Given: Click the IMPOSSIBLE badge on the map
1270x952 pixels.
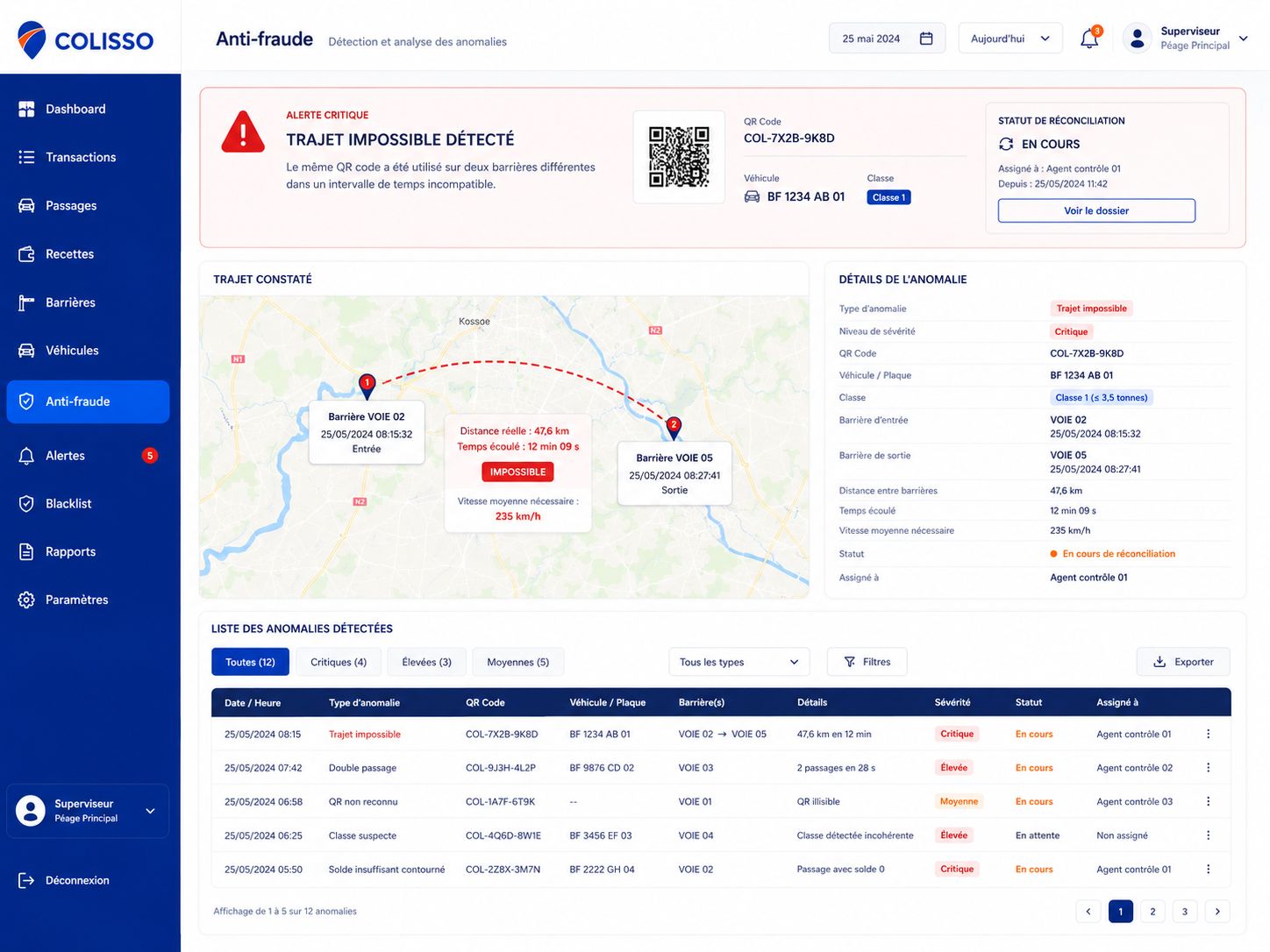Looking at the screenshot, I should tap(517, 472).
